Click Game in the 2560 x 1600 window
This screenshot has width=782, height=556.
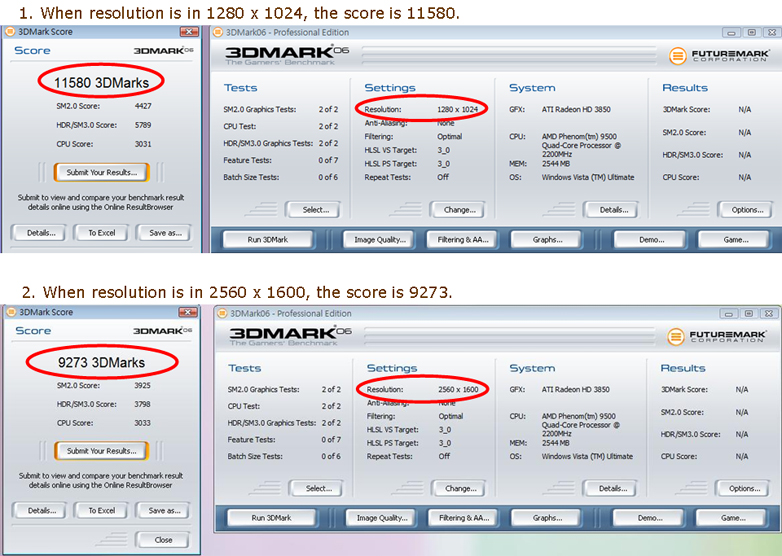[732, 518]
